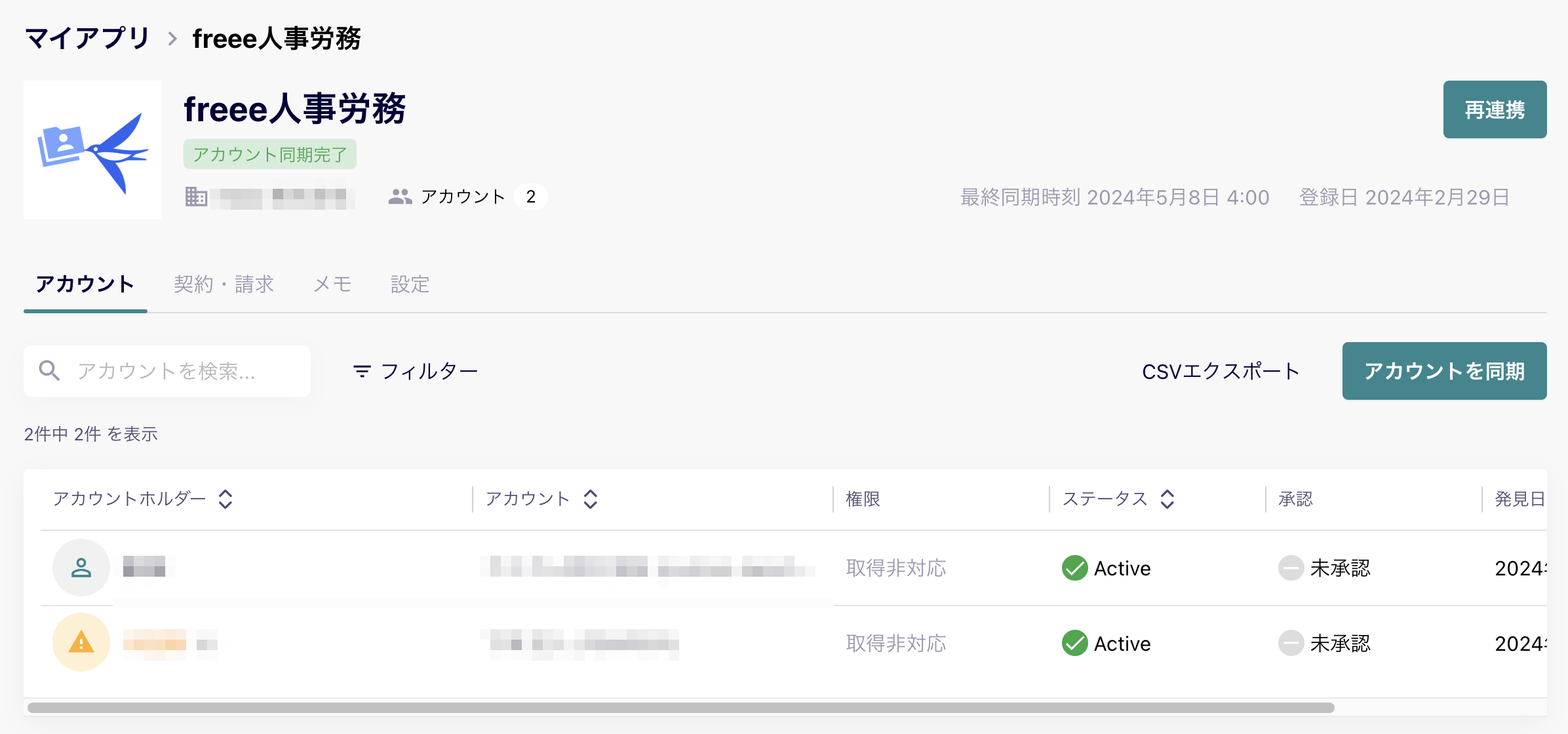Switch to the 契約・請求 tab
Screen dimensions: 1568x734
point(224,284)
